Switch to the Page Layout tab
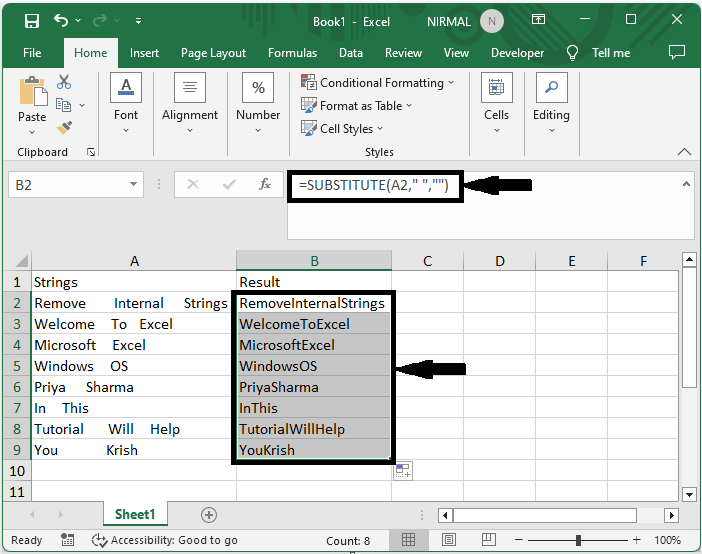702x554 pixels. pos(213,53)
